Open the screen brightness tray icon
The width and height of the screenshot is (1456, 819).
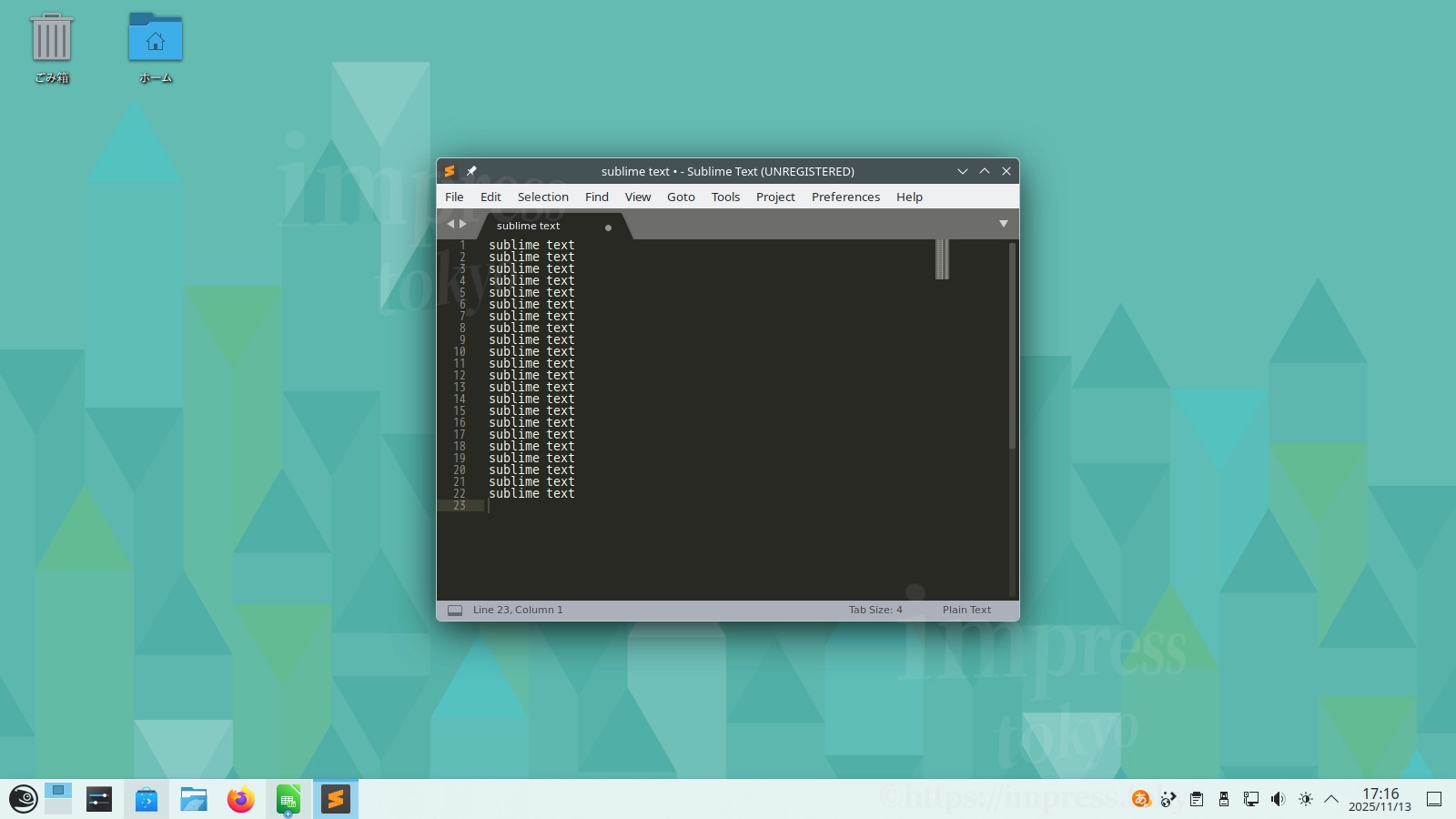pos(1306,799)
